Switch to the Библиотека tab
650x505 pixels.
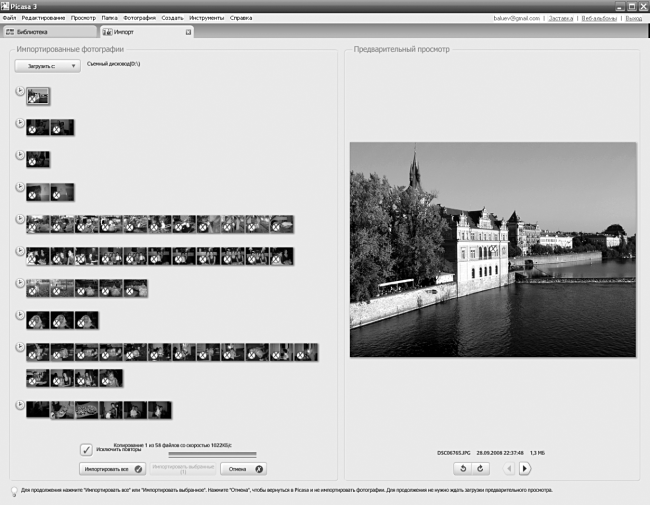(49, 32)
